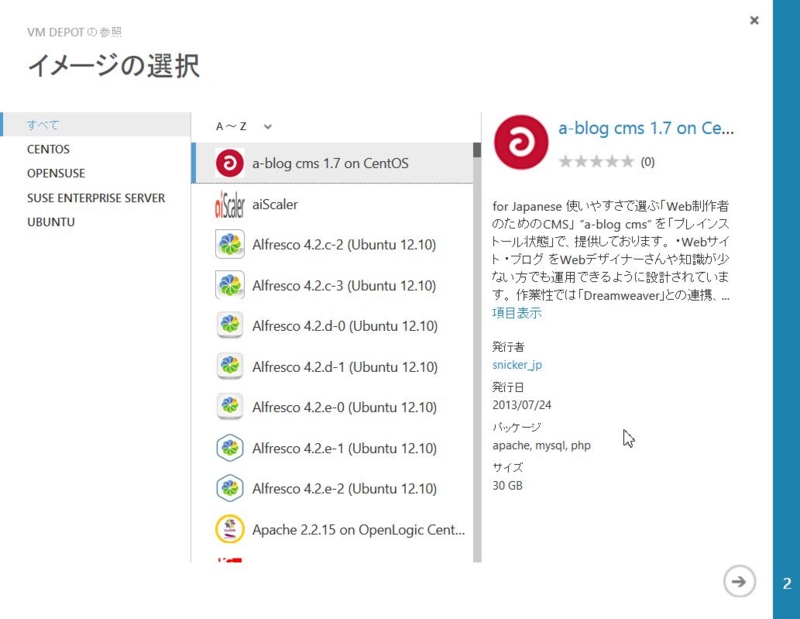Click the (0) rating count
800x619 pixels.
tap(647, 162)
